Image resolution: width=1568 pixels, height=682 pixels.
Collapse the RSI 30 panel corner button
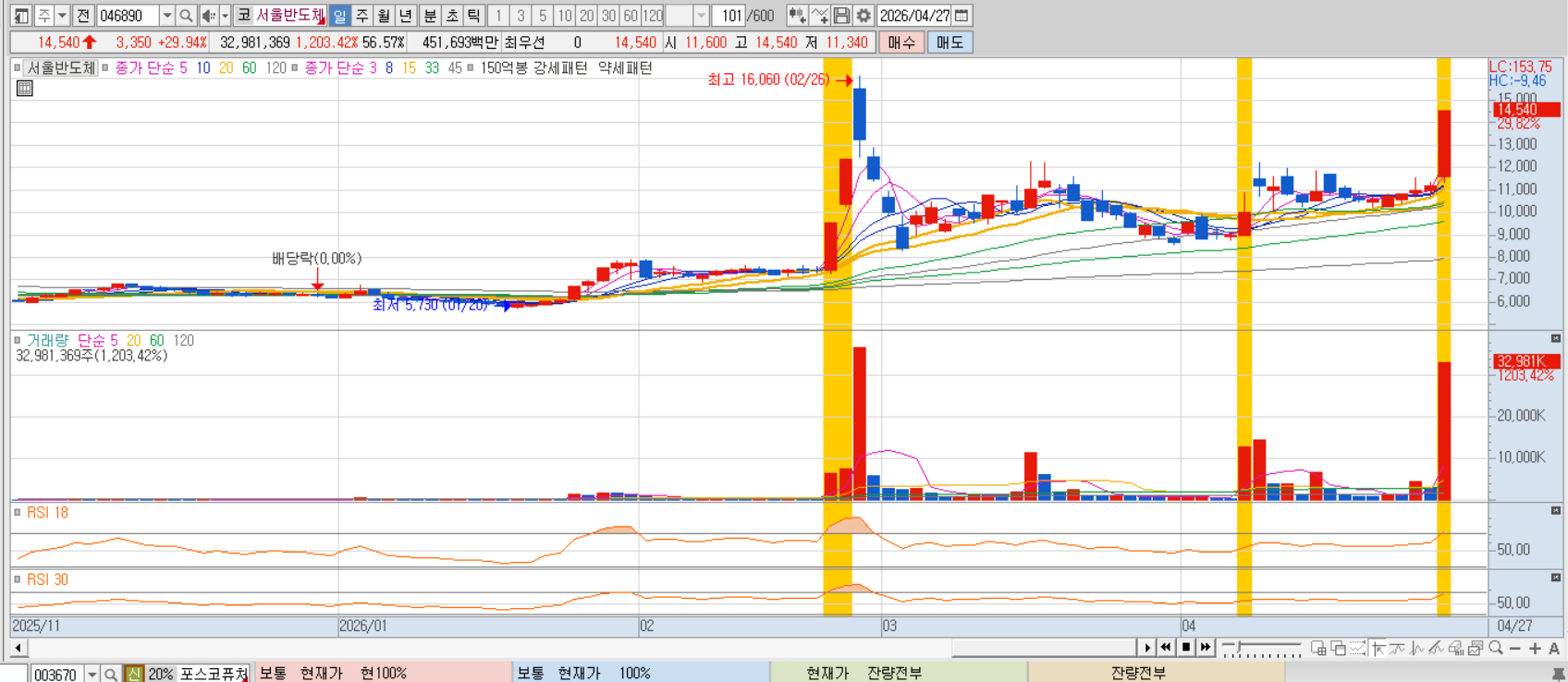click(x=1556, y=578)
